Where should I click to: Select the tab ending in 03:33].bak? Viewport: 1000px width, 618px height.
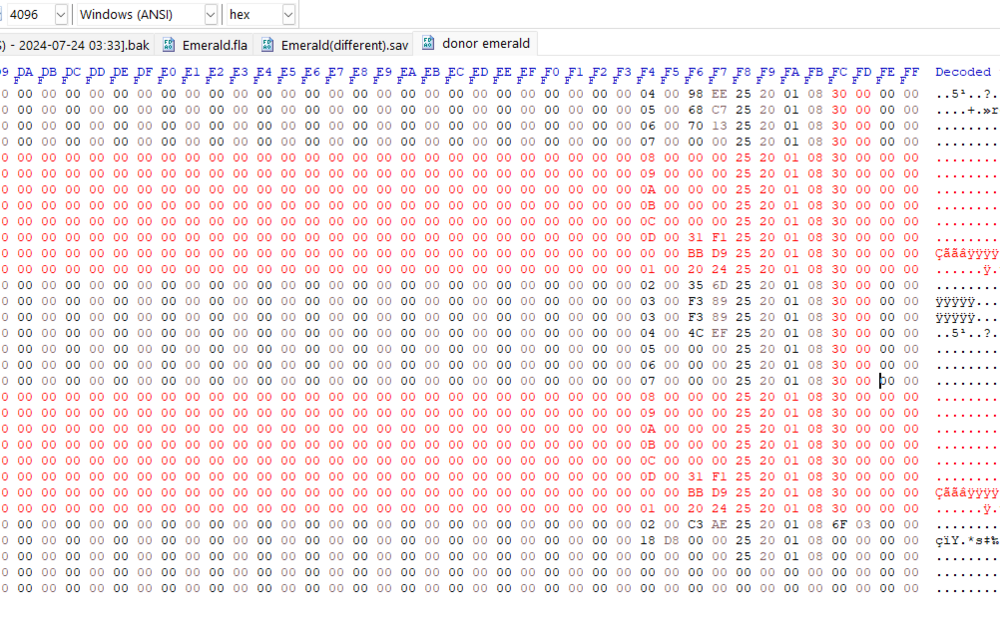pos(75,45)
